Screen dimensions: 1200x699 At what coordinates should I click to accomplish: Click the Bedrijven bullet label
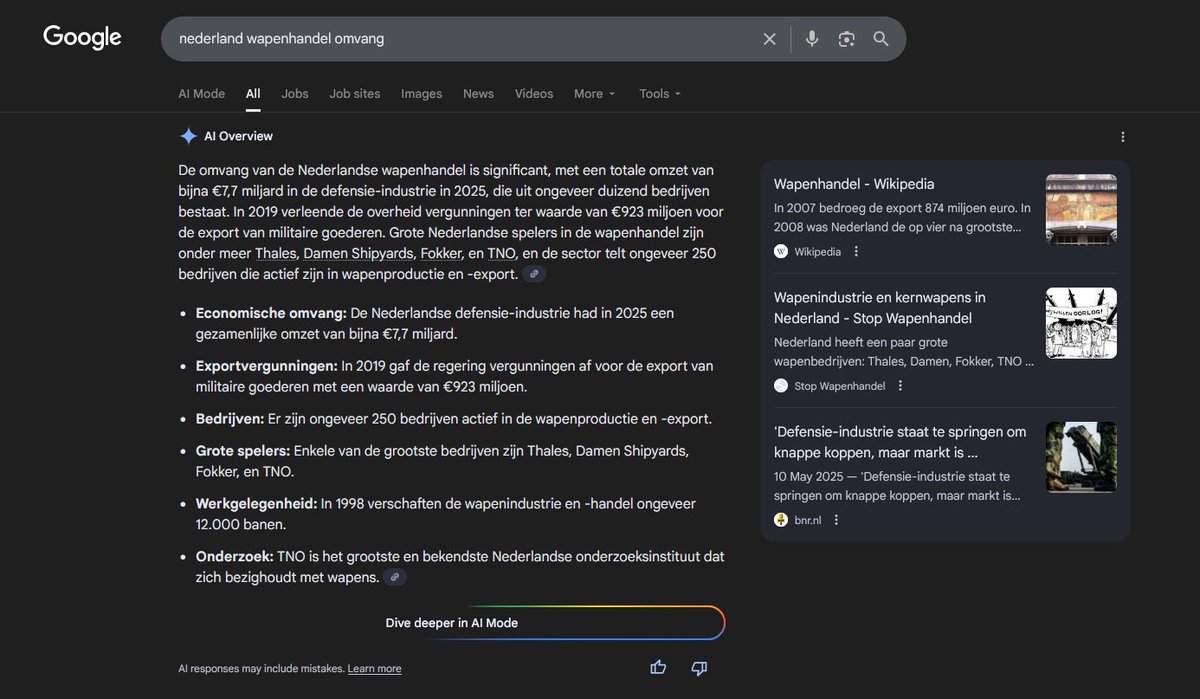click(x=230, y=419)
